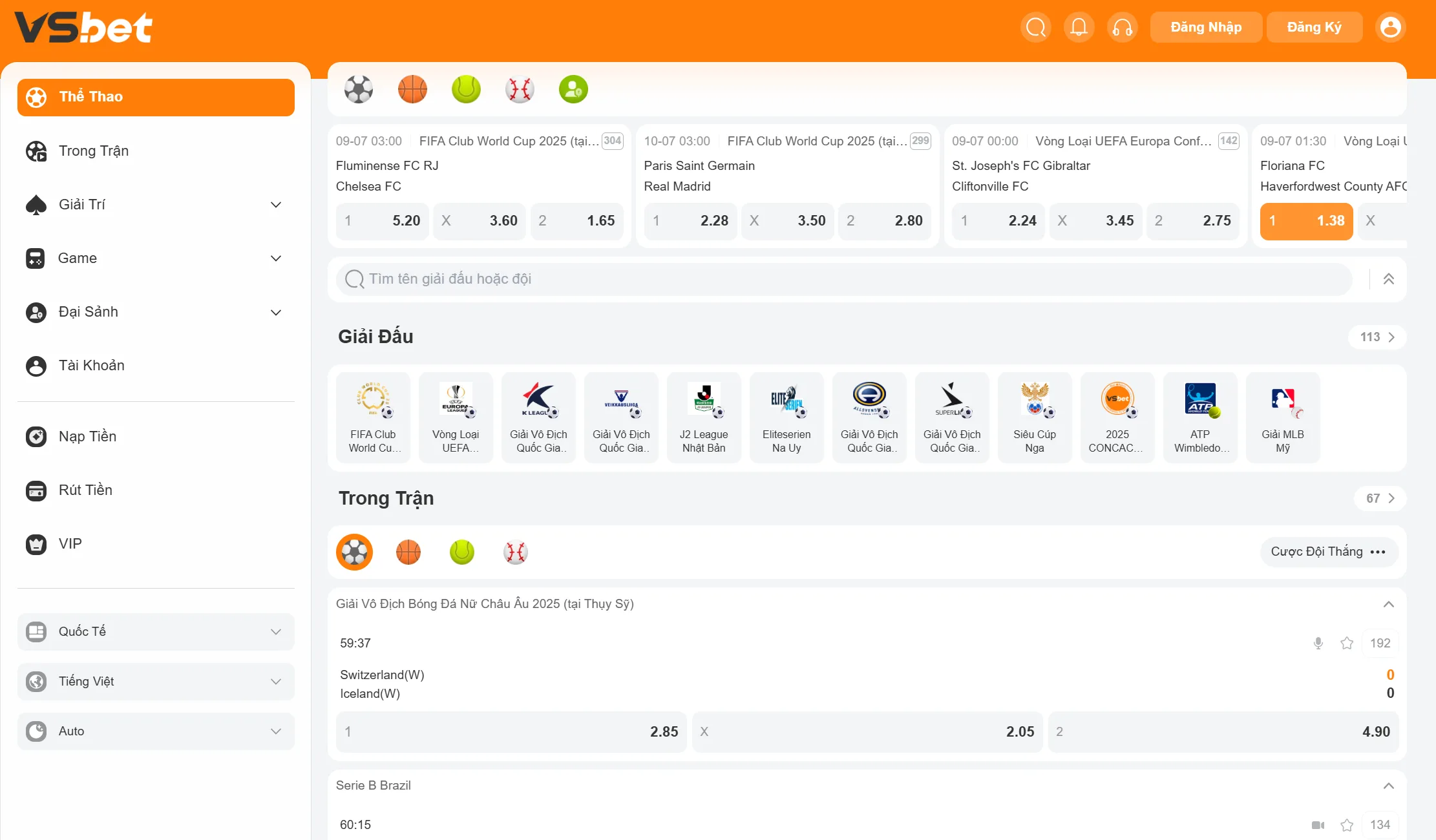1436x840 pixels.
Task: Open notifications bell icon
Action: pos(1079,27)
